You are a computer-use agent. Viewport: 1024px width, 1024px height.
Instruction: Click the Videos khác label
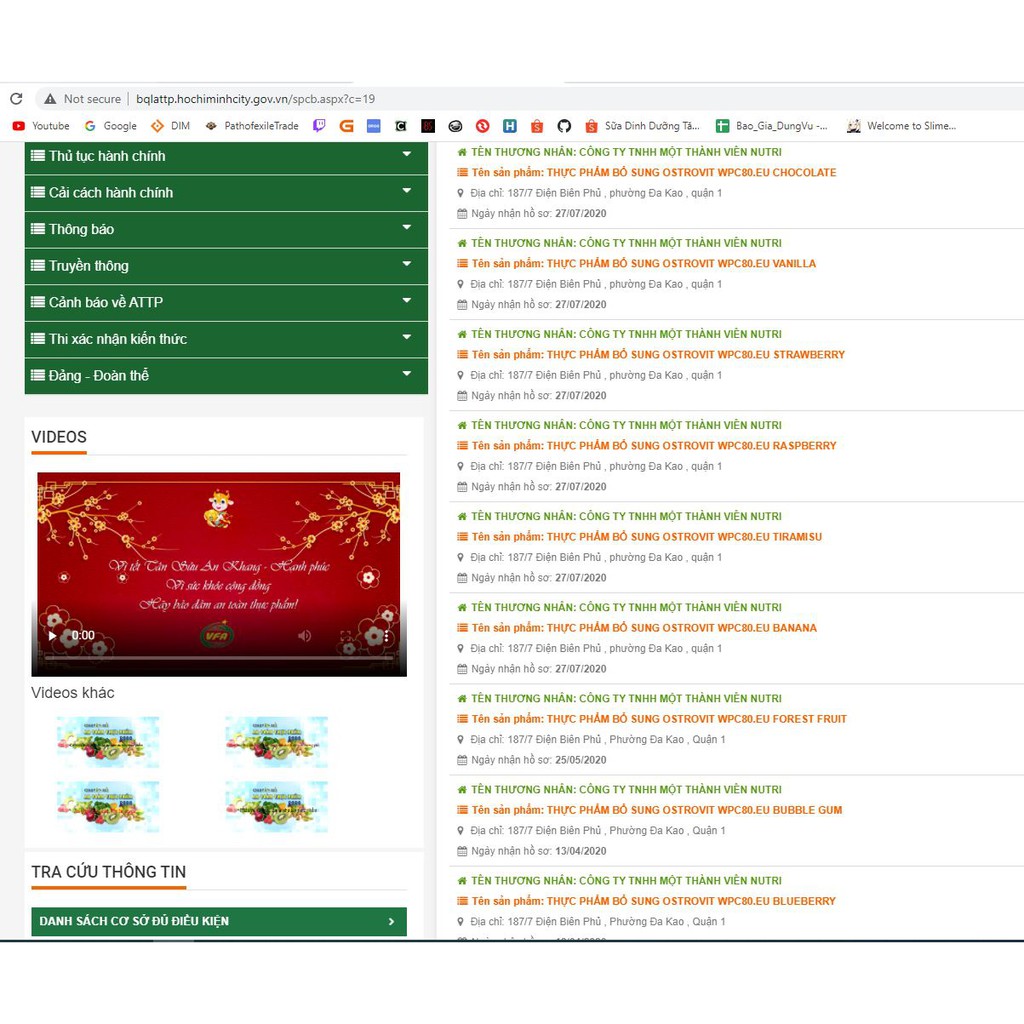(72, 693)
